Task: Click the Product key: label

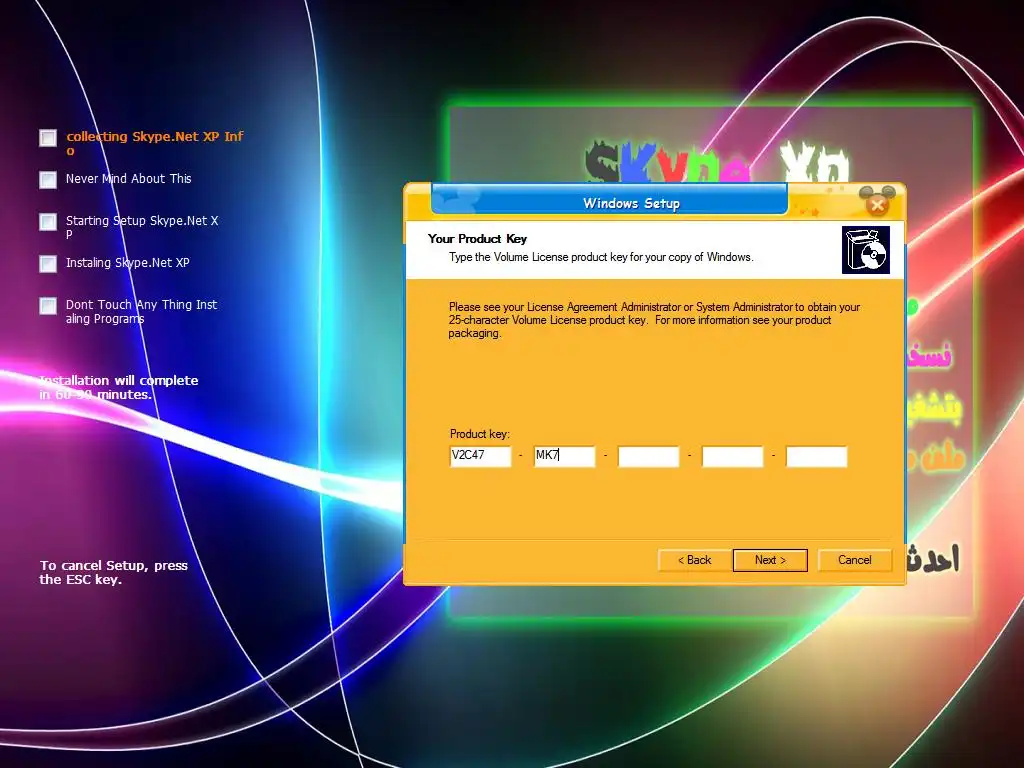Action: [x=479, y=434]
